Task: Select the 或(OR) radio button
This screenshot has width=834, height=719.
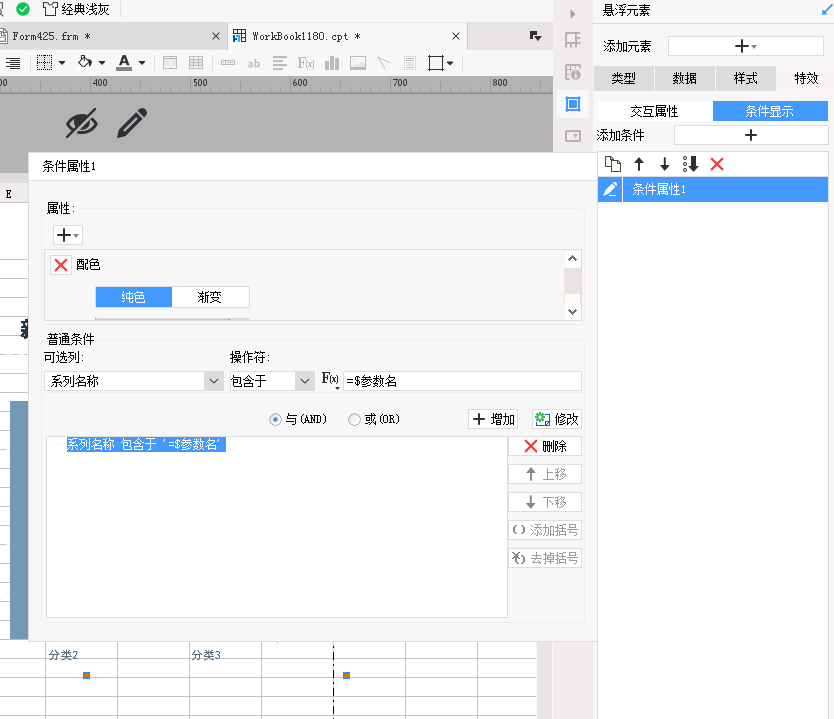Action: [354, 420]
